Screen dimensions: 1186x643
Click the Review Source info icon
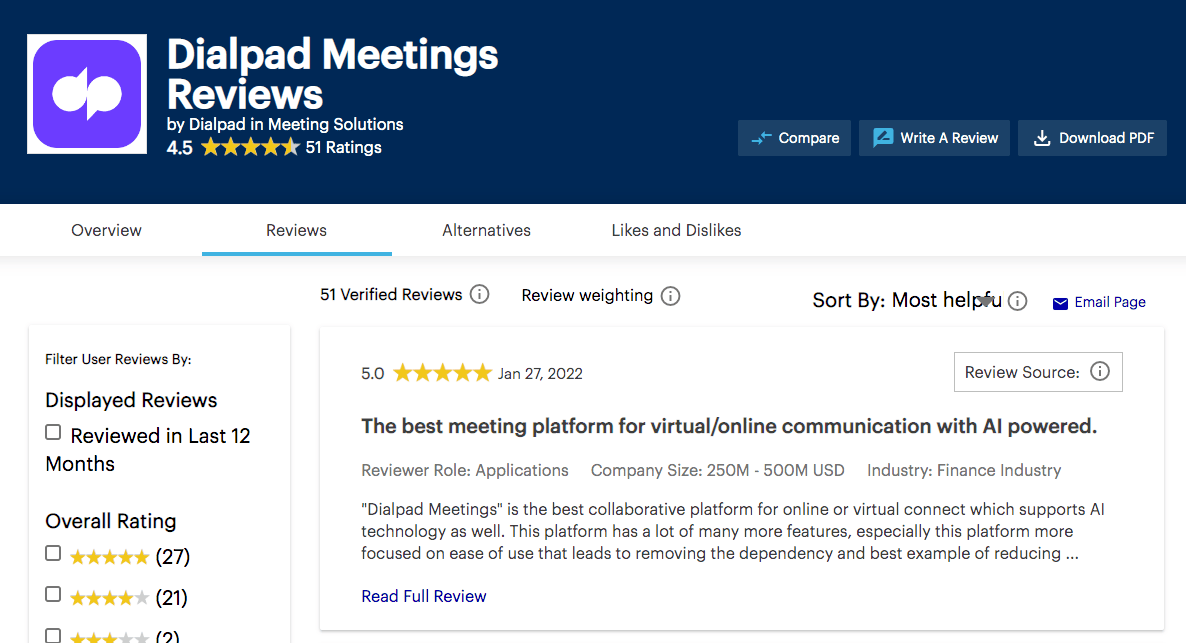(x=1100, y=371)
